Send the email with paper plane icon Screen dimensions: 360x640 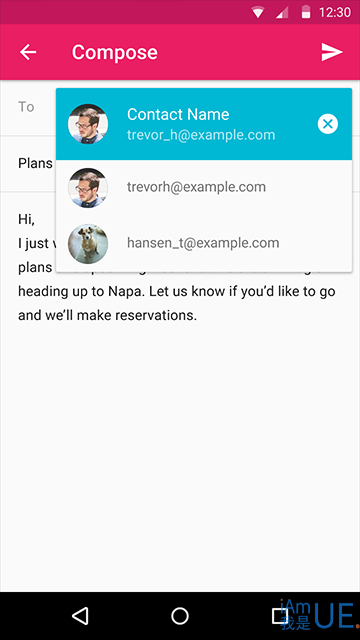331,52
